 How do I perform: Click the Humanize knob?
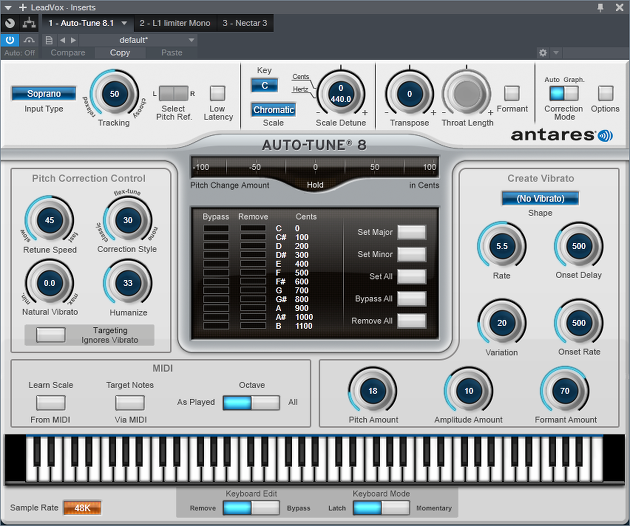(x=128, y=283)
